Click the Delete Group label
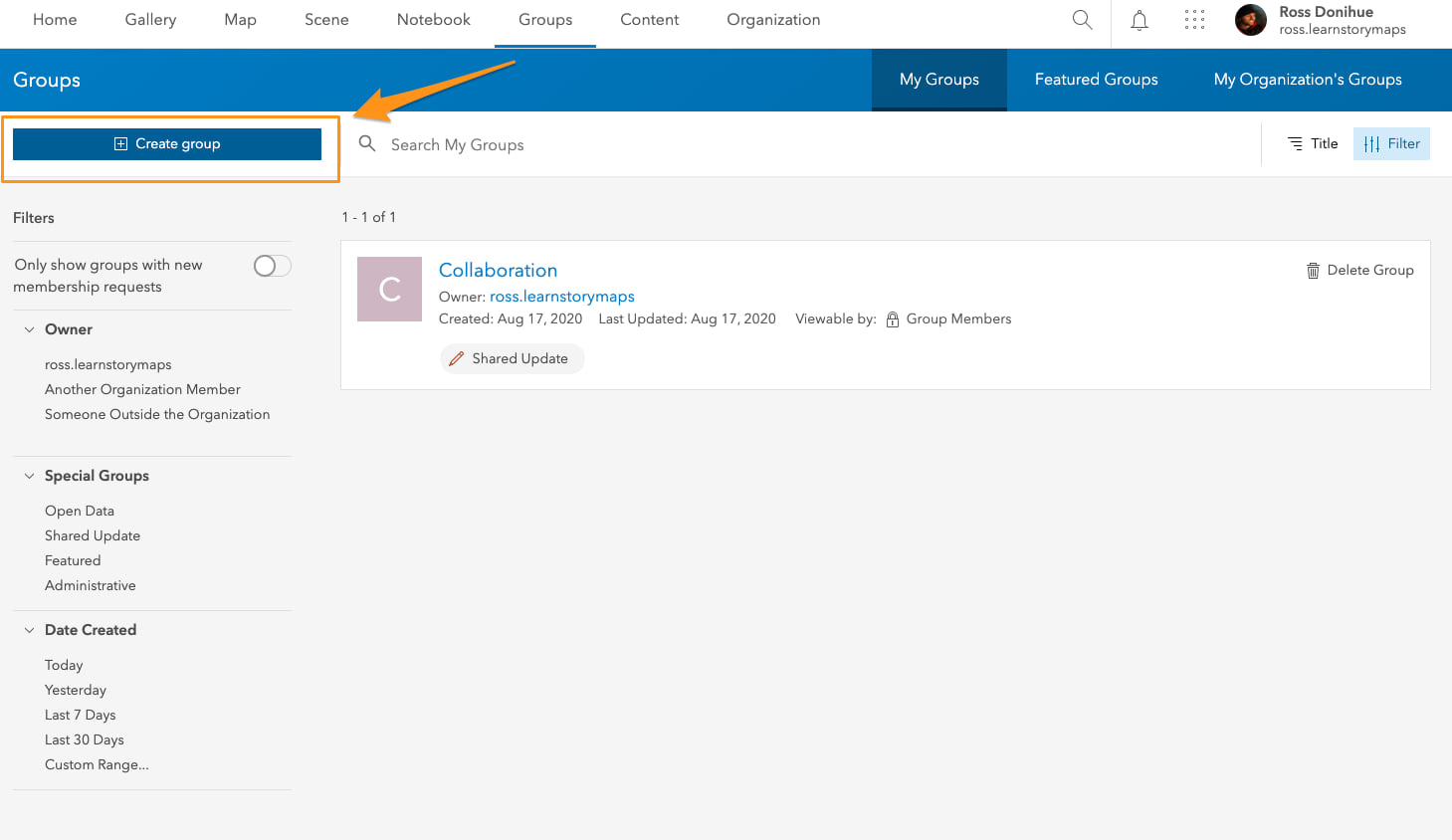 [x=1370, y=270]
